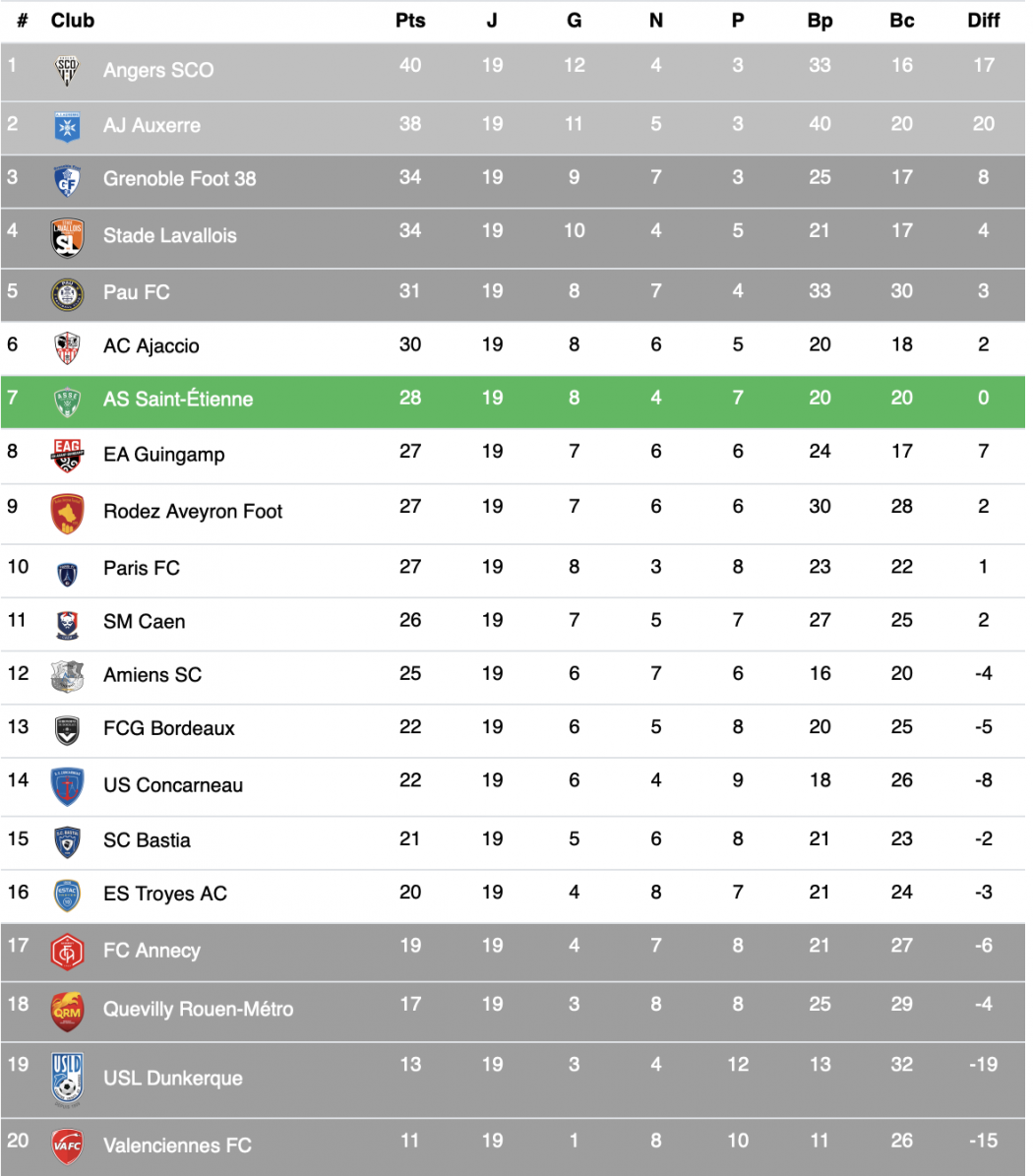Click the Angers SCO club crest

67,71
